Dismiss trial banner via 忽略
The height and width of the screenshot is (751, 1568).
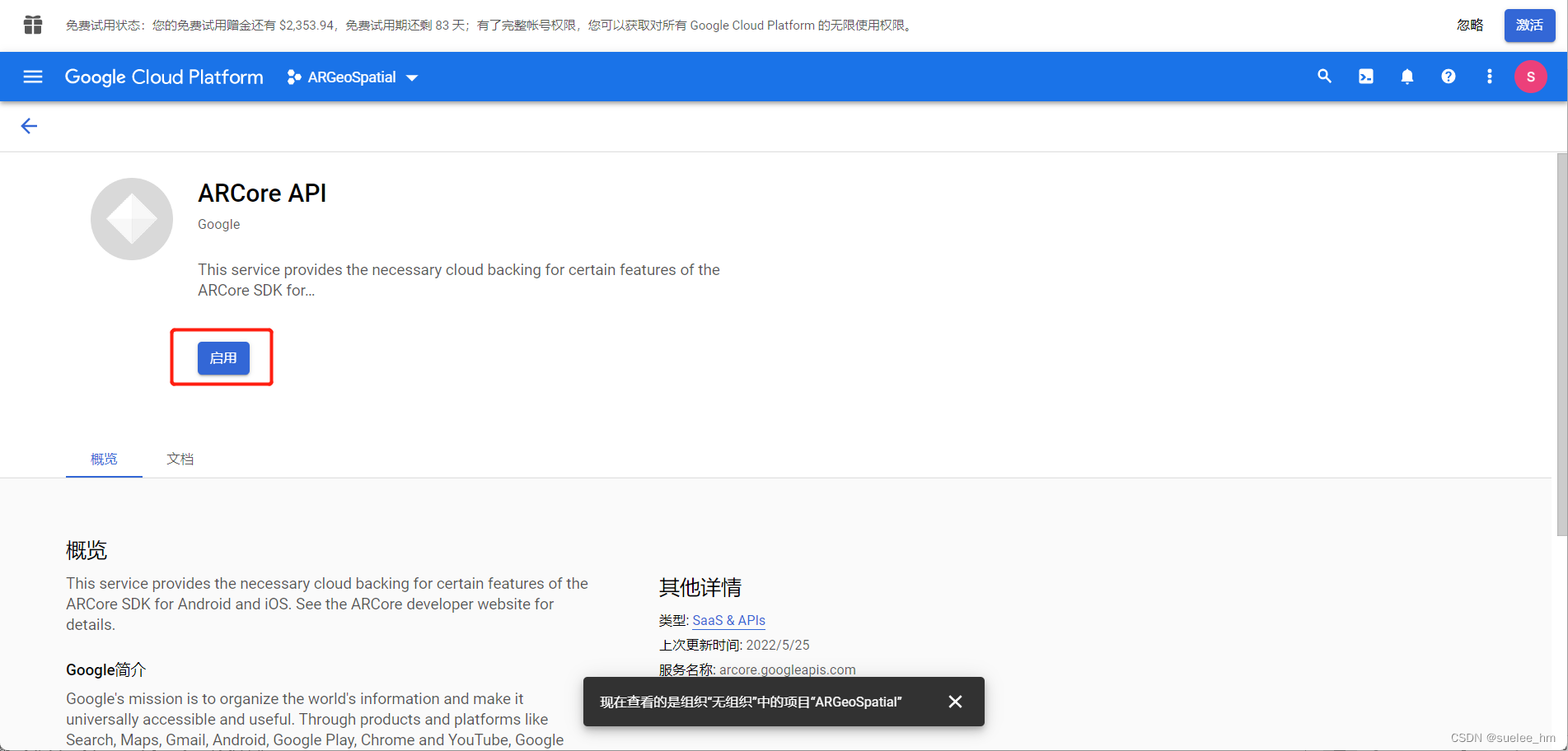tap(1470, 26)
